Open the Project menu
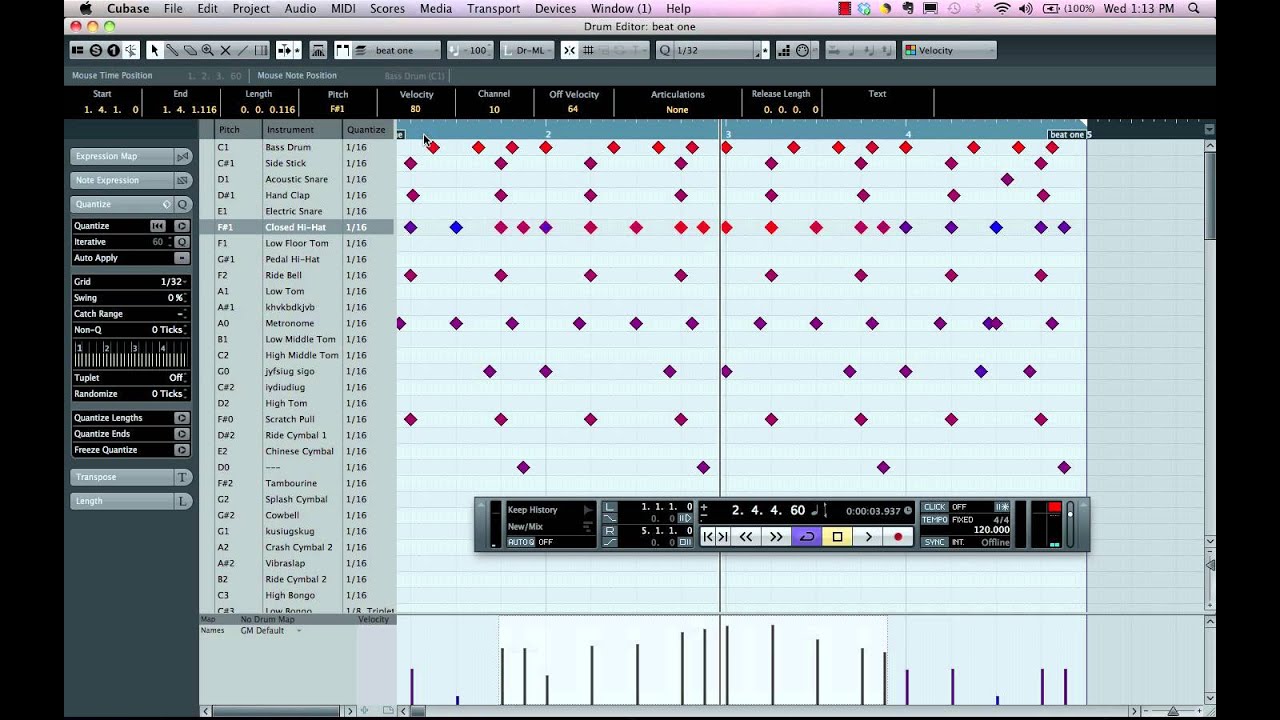This screenshot has height=720, width=1280. 251,9
